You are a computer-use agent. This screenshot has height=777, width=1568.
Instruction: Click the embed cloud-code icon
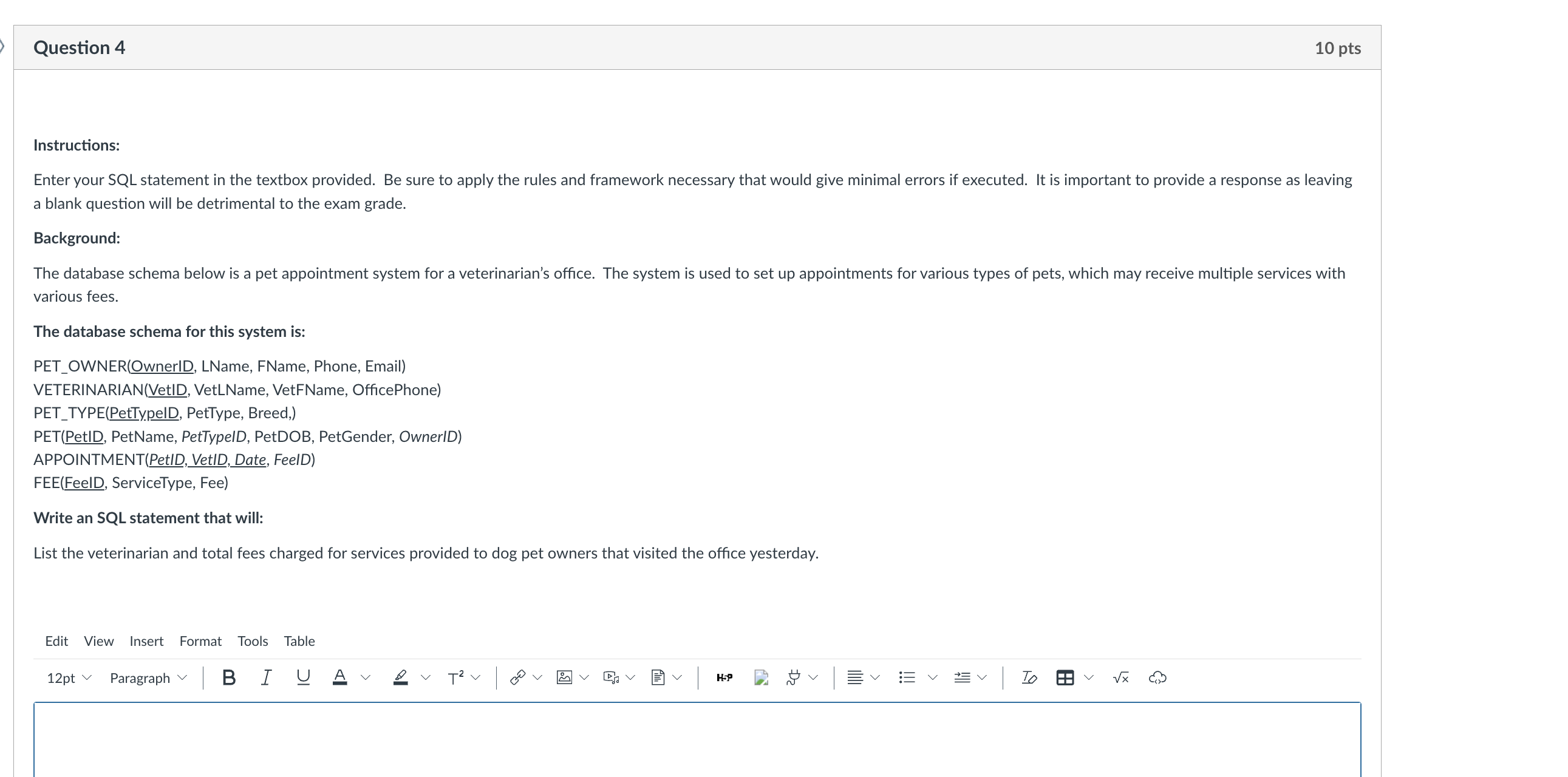pos(1157,677)
